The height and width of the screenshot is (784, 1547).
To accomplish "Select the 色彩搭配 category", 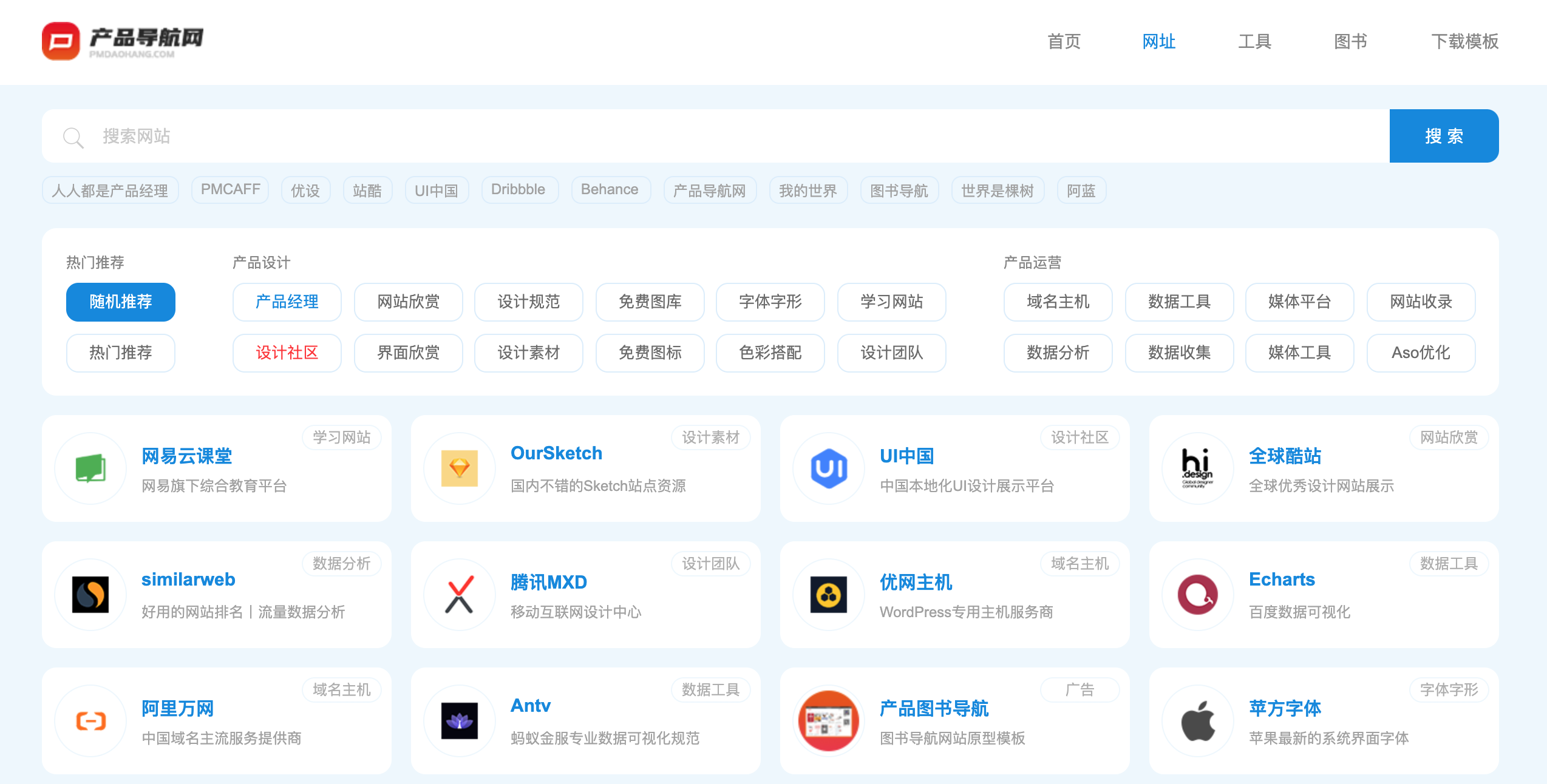I will click(770, 353).
